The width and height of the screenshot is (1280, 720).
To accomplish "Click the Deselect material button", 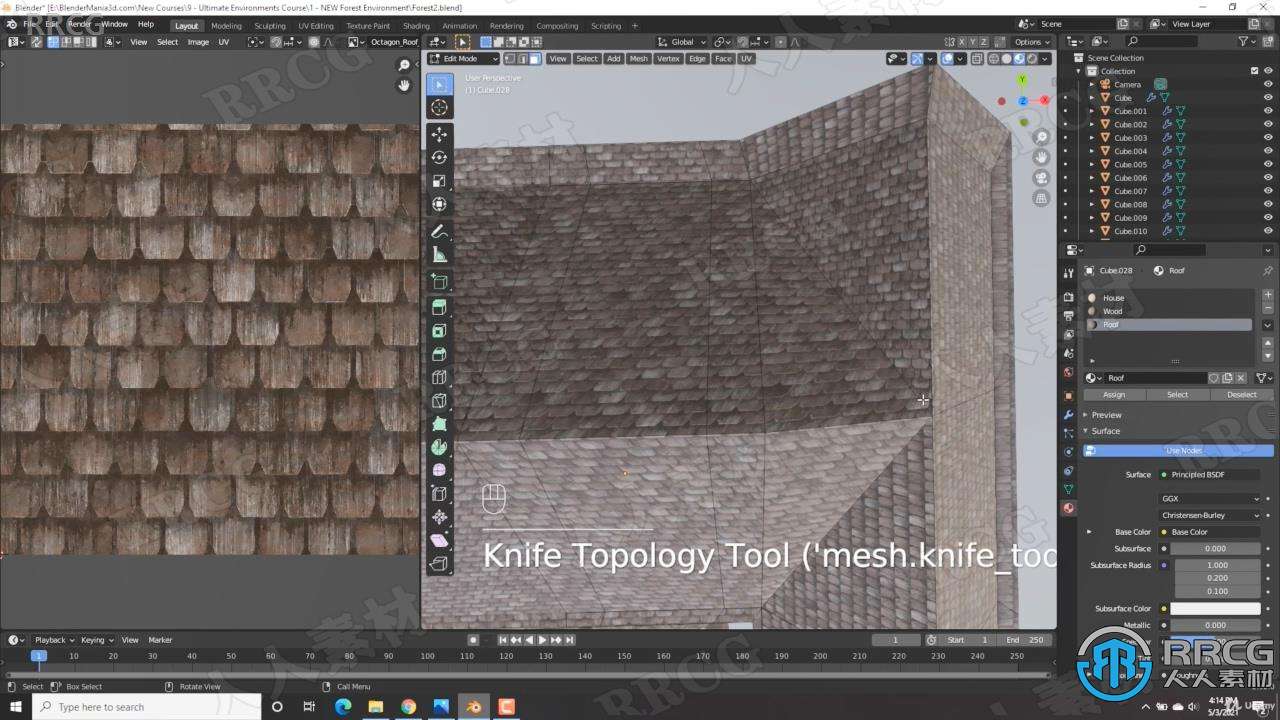I will (1241, 394).
